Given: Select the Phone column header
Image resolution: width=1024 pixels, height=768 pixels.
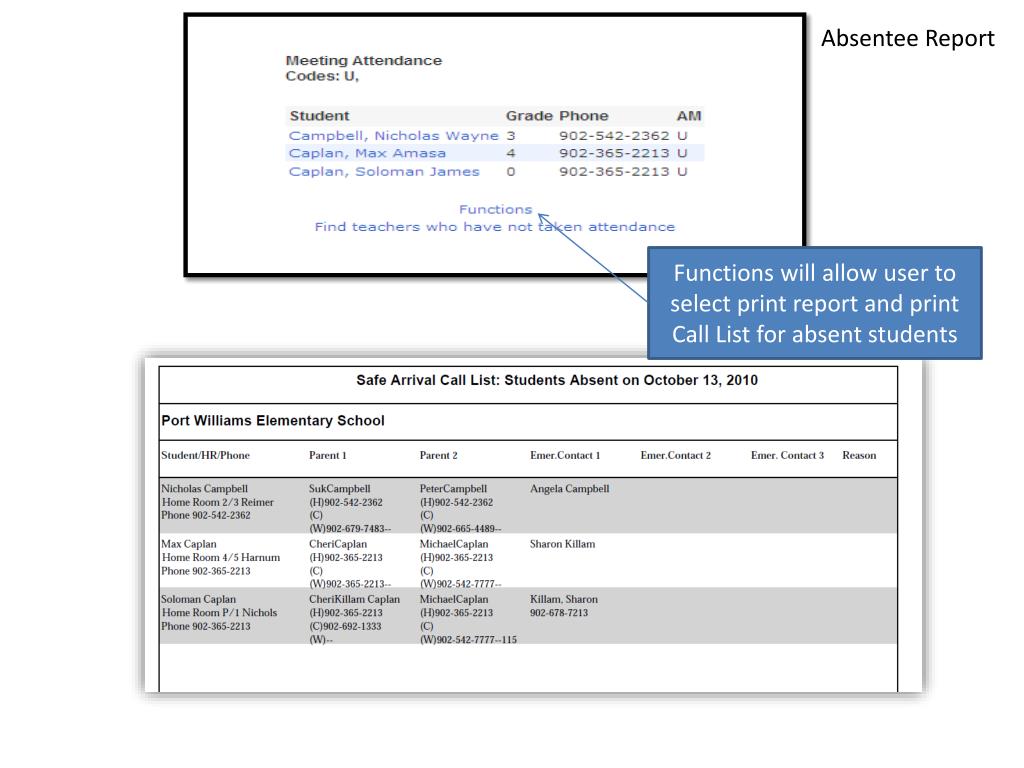Looking at the screenshot, I should 583,116.
